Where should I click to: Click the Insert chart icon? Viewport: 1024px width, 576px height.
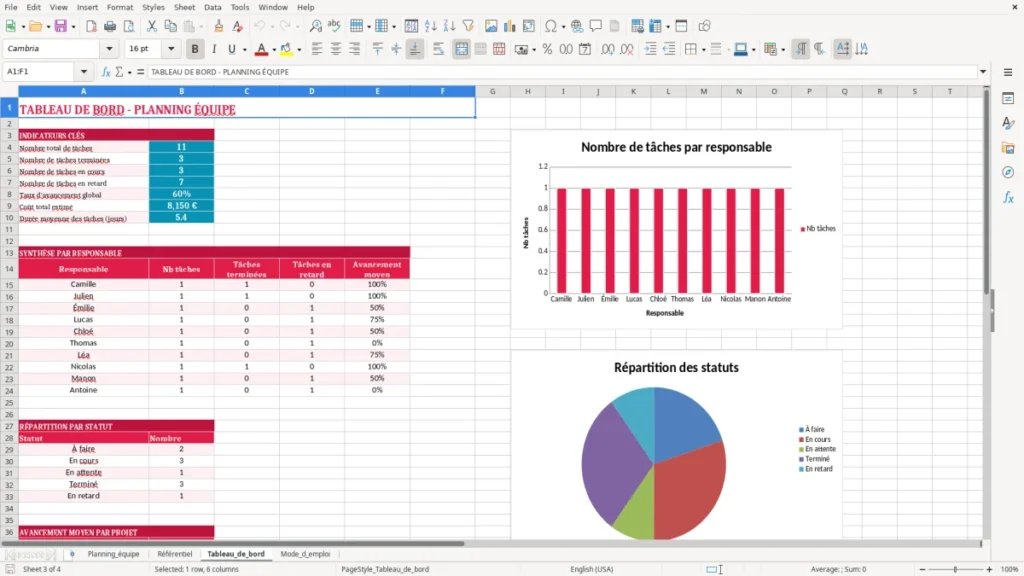click(x=509, y=26)
